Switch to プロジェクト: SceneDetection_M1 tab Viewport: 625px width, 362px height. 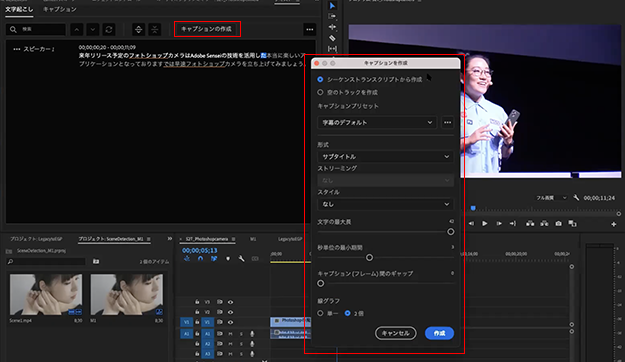pyautogui.click(x=110, y=239)
